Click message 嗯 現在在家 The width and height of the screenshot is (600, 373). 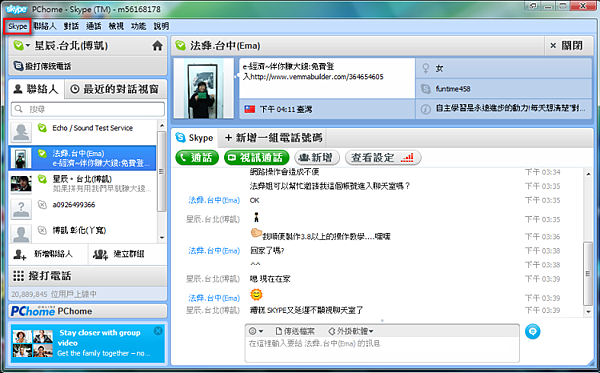[x=270, y=279]
